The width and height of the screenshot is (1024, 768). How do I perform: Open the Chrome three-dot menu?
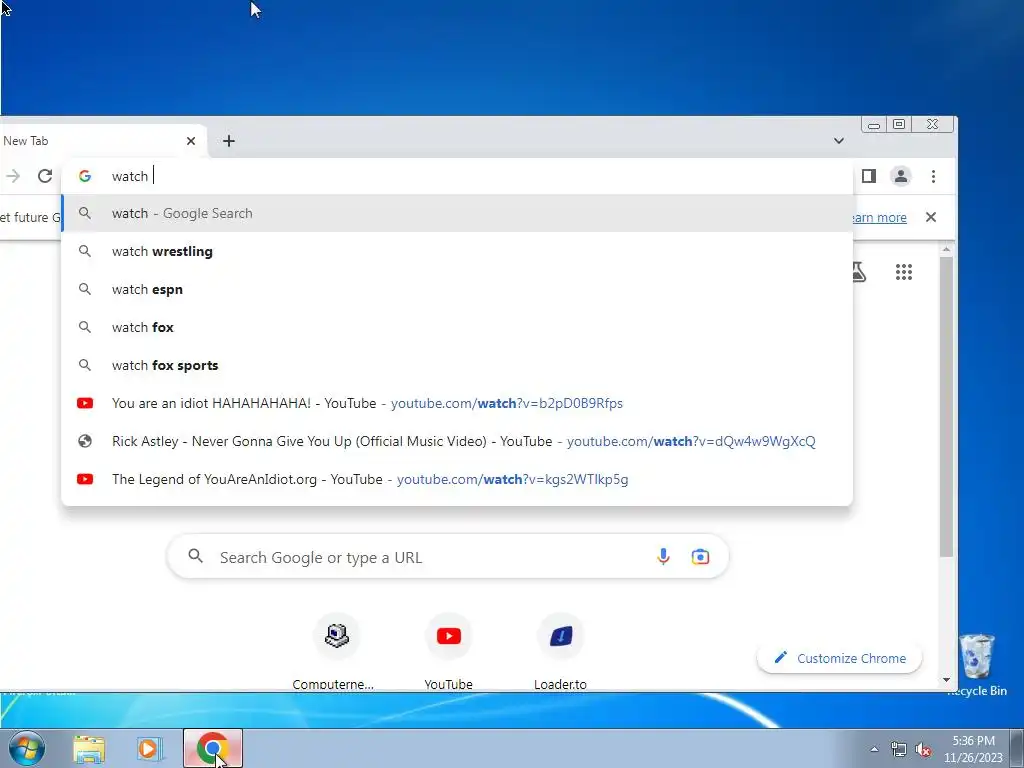pyautogui.click(x=933, y=176)
